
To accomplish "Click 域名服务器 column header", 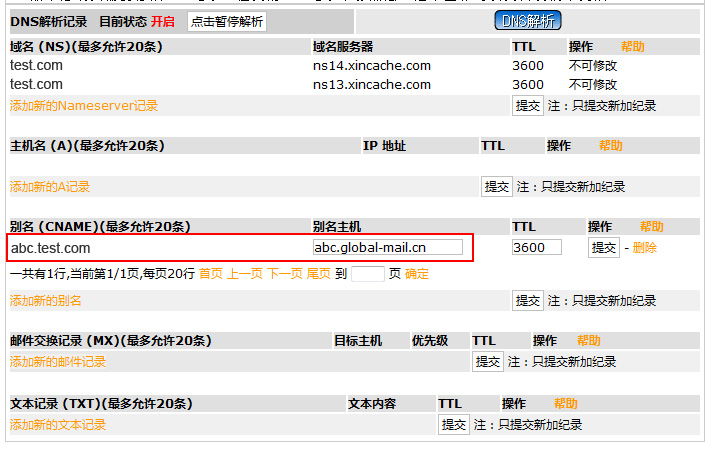I will click(343, 47).
